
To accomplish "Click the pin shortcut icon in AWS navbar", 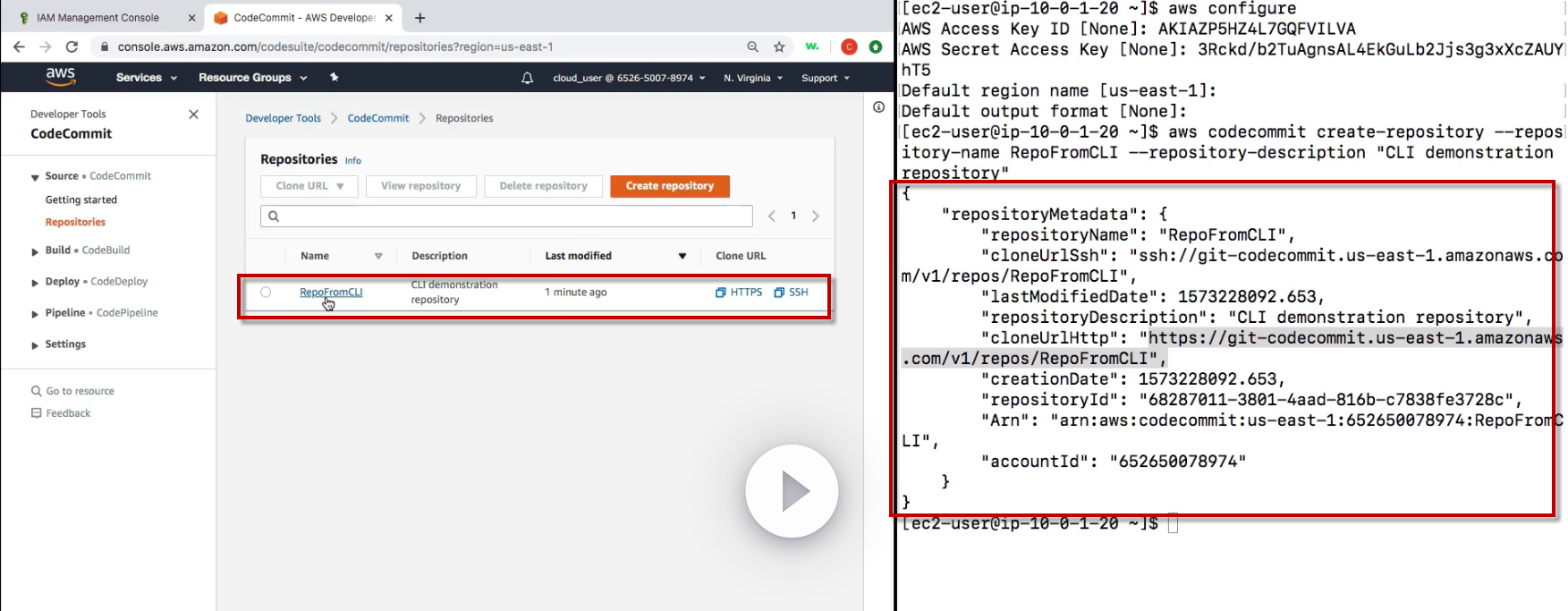I will coord(335,78).
